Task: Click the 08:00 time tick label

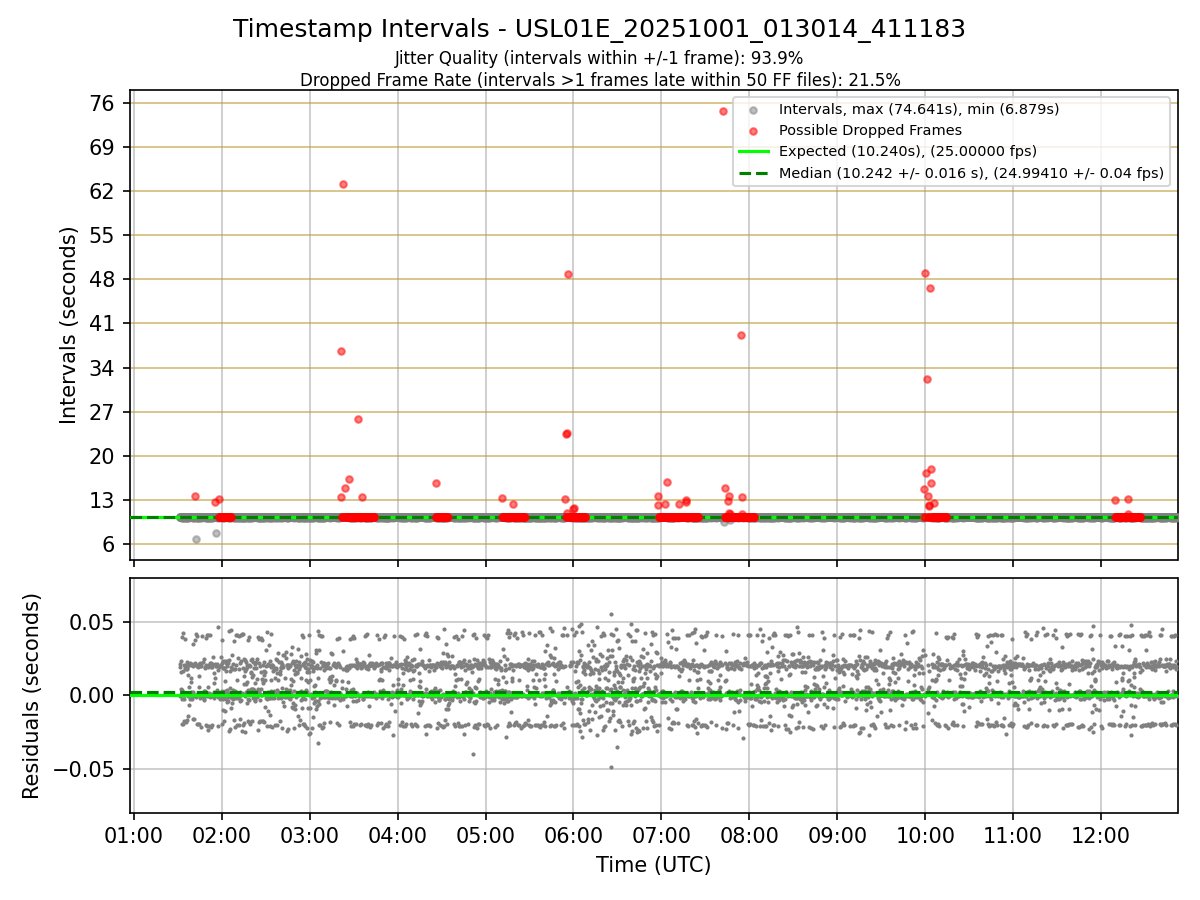Action: pos(749,834)
